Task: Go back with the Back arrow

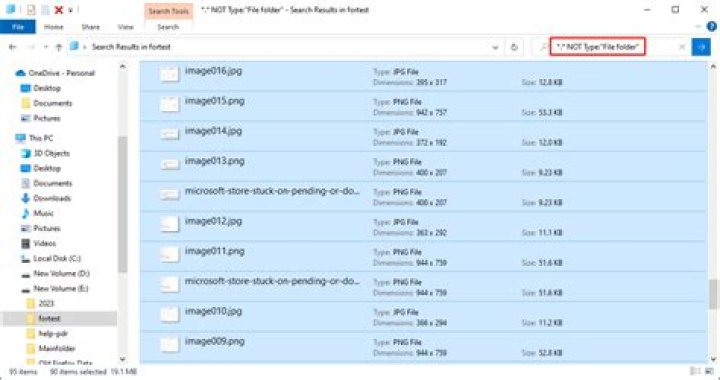Action: [13, 47]
